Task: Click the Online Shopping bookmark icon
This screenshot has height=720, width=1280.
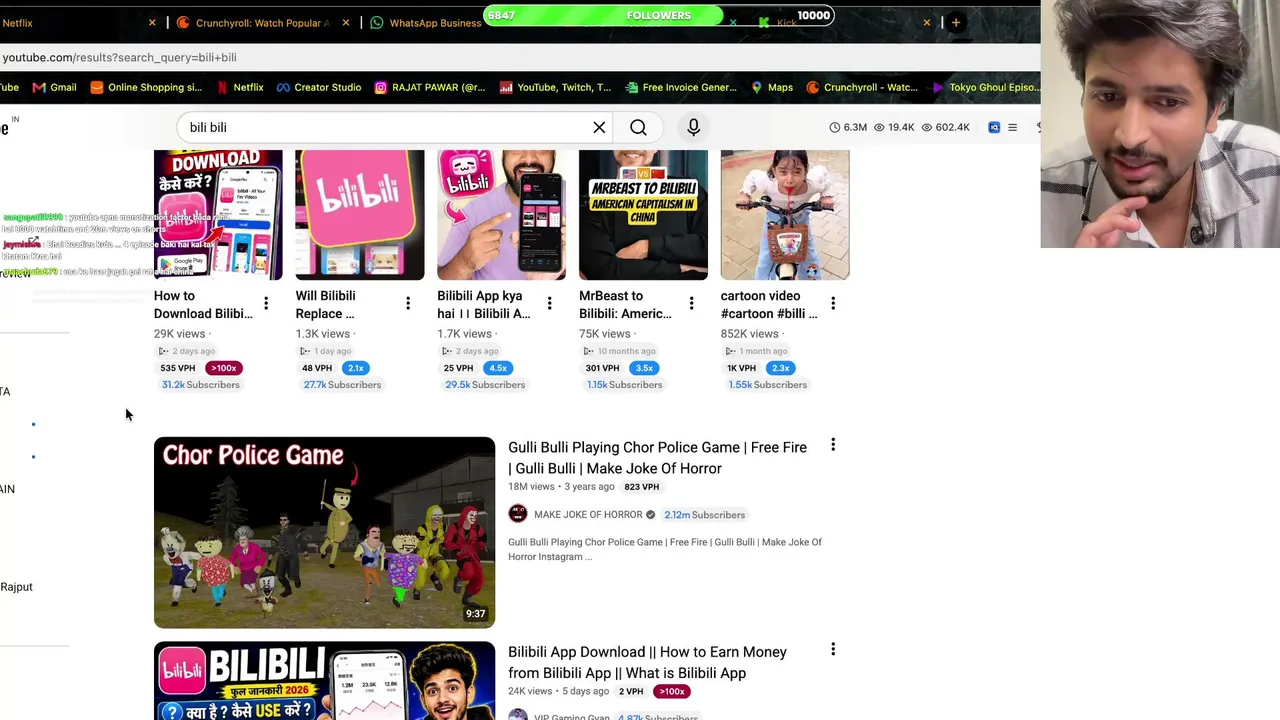Action: click(x=96, y=87)
